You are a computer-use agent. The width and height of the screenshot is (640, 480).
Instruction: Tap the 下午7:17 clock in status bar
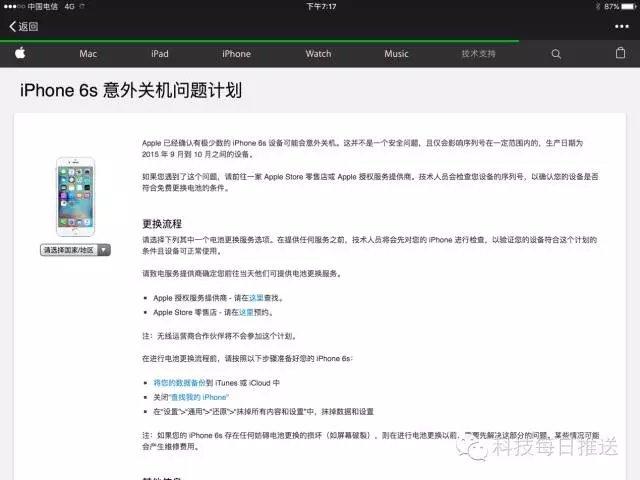tap(321, 7)
